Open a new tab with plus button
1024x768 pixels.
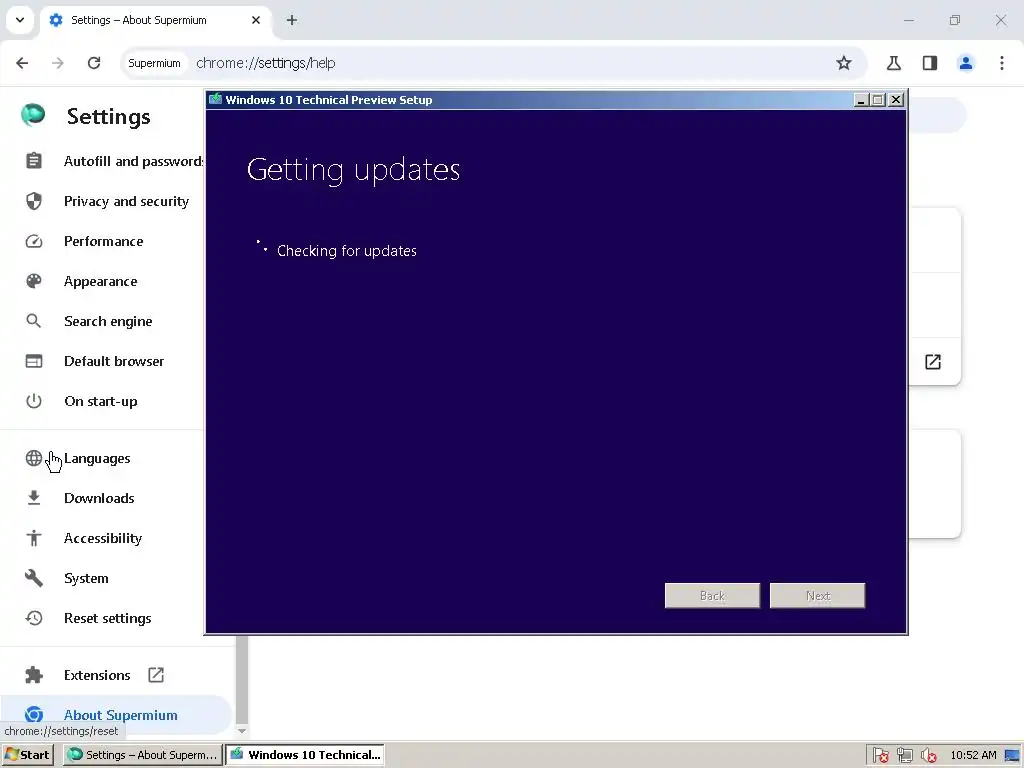pyautogui.click(x=292, y=20)
